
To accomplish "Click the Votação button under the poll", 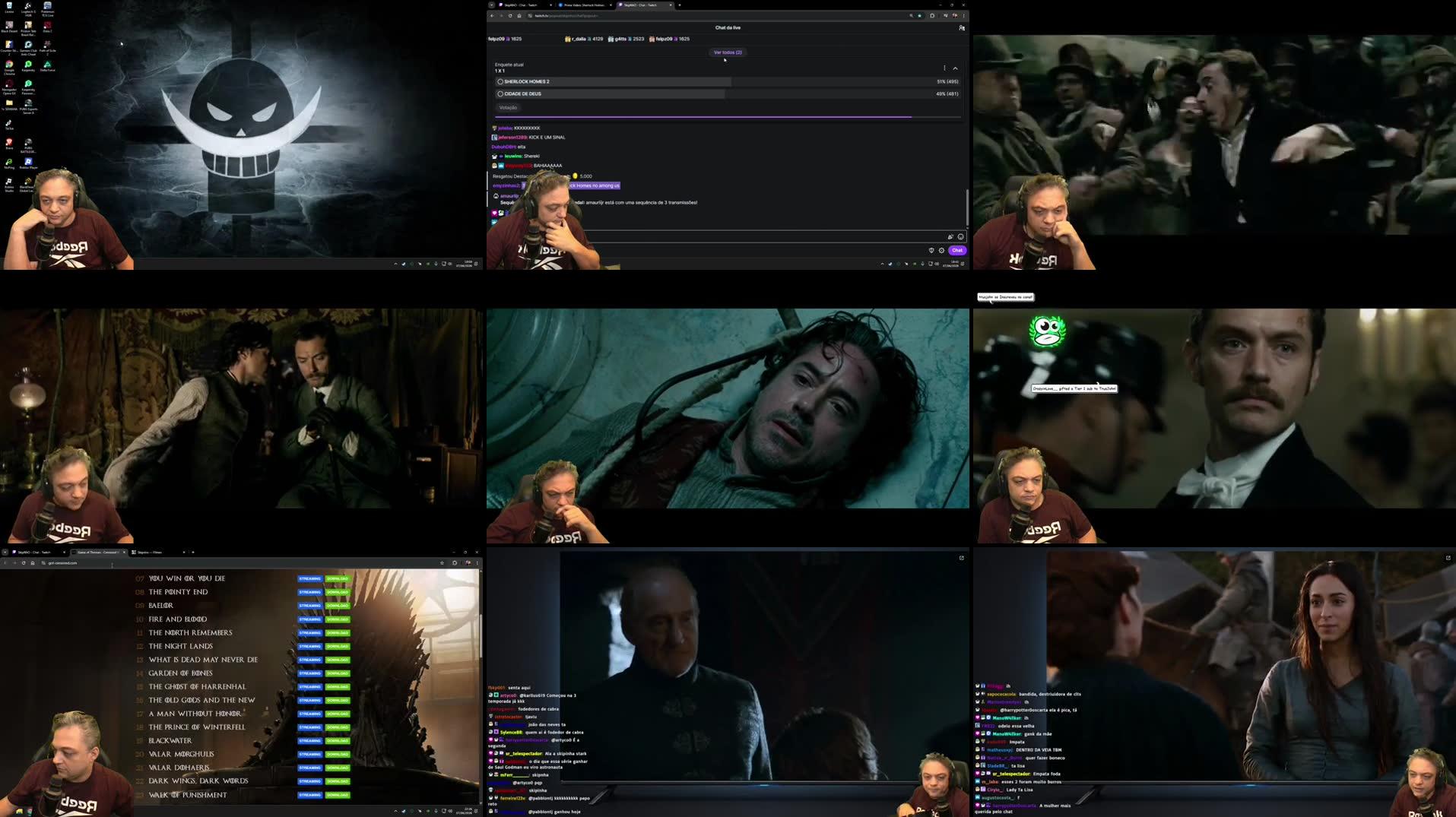I will coord(508,107).
